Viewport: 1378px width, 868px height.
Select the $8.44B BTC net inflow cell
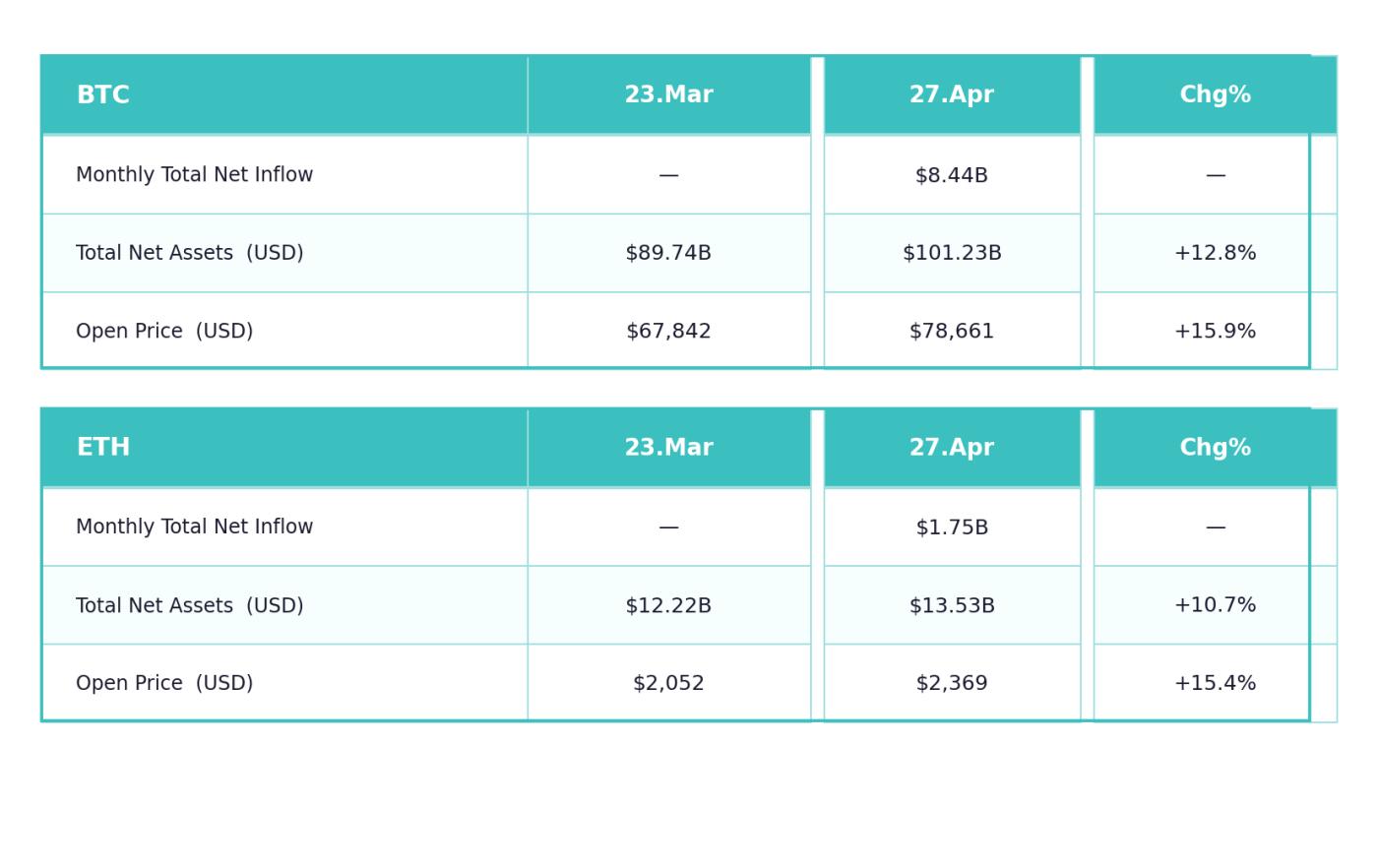(x=951, y=175)
